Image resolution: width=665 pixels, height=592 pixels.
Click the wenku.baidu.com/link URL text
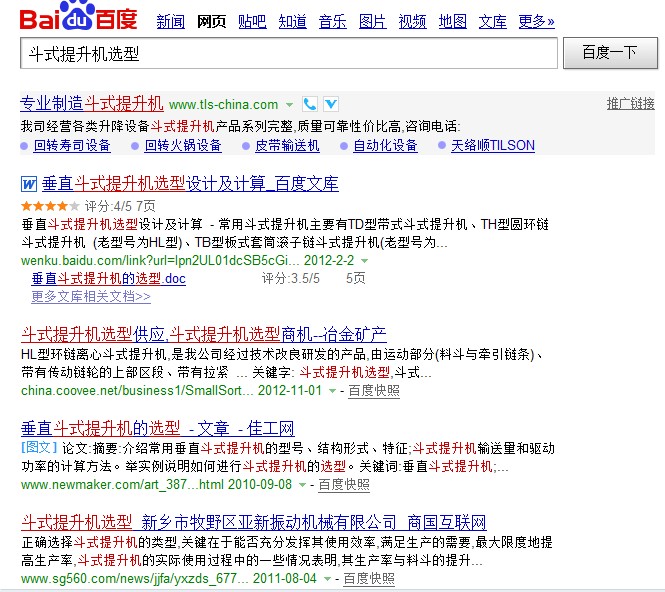[x=160, y=260]
